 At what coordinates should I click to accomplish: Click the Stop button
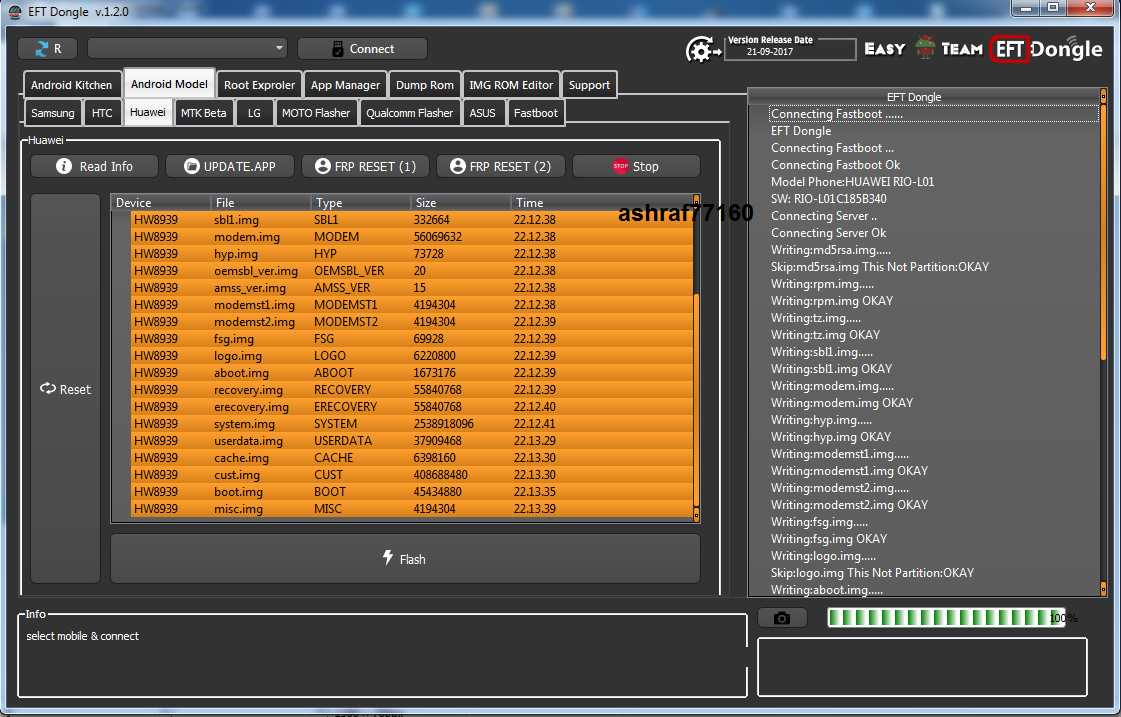pyautogui.click(x=636, y=166)
